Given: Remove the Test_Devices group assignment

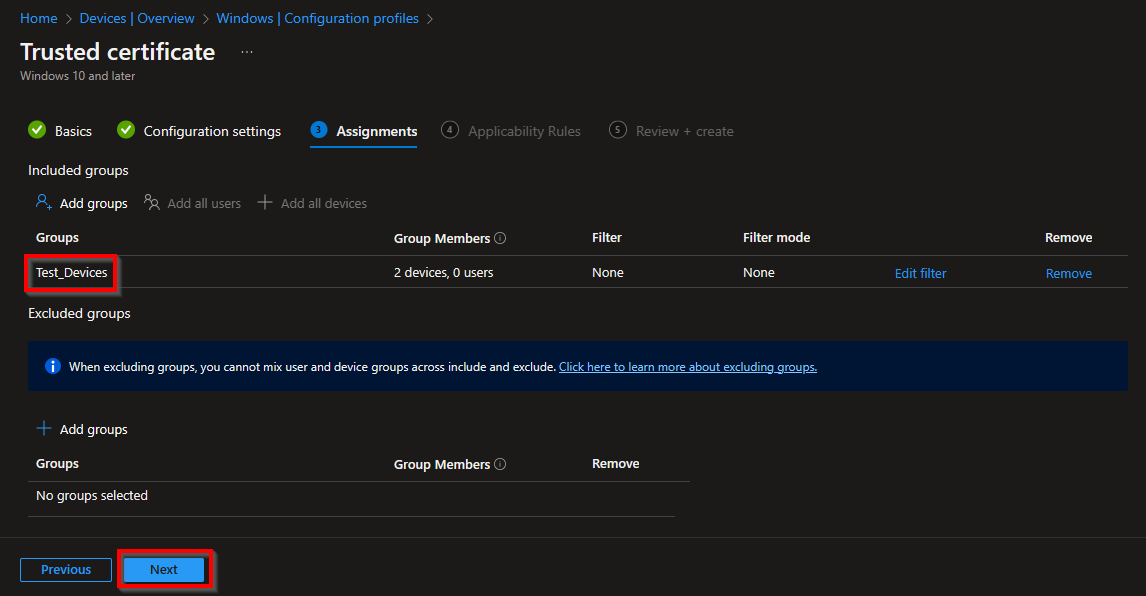Looking at the screenshot, I should point(1068,272).
